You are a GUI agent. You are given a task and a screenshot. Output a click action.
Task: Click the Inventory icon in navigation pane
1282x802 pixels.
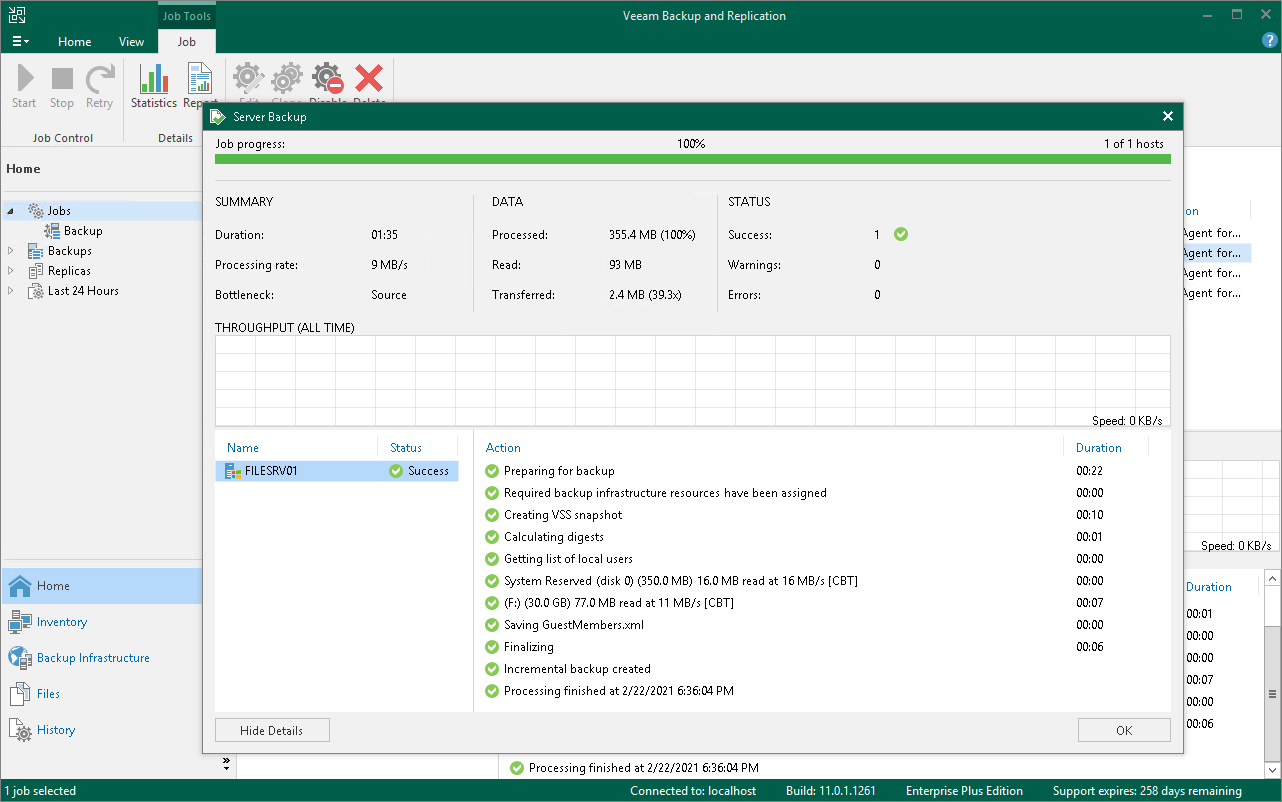coord(20,622)
